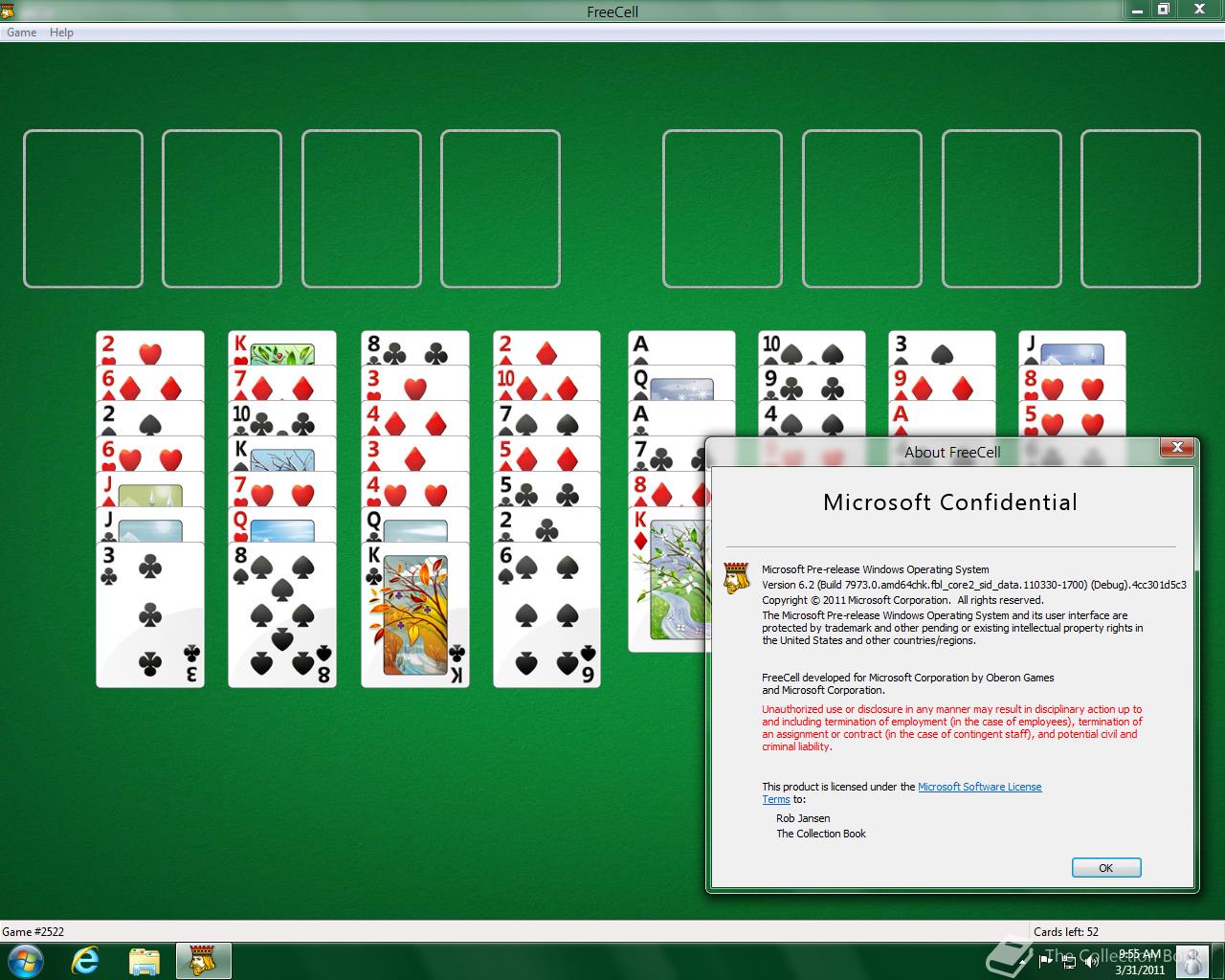Open the Game menu
The width and height of the screenshot is (1225, 980).
(x=21, y=33)
